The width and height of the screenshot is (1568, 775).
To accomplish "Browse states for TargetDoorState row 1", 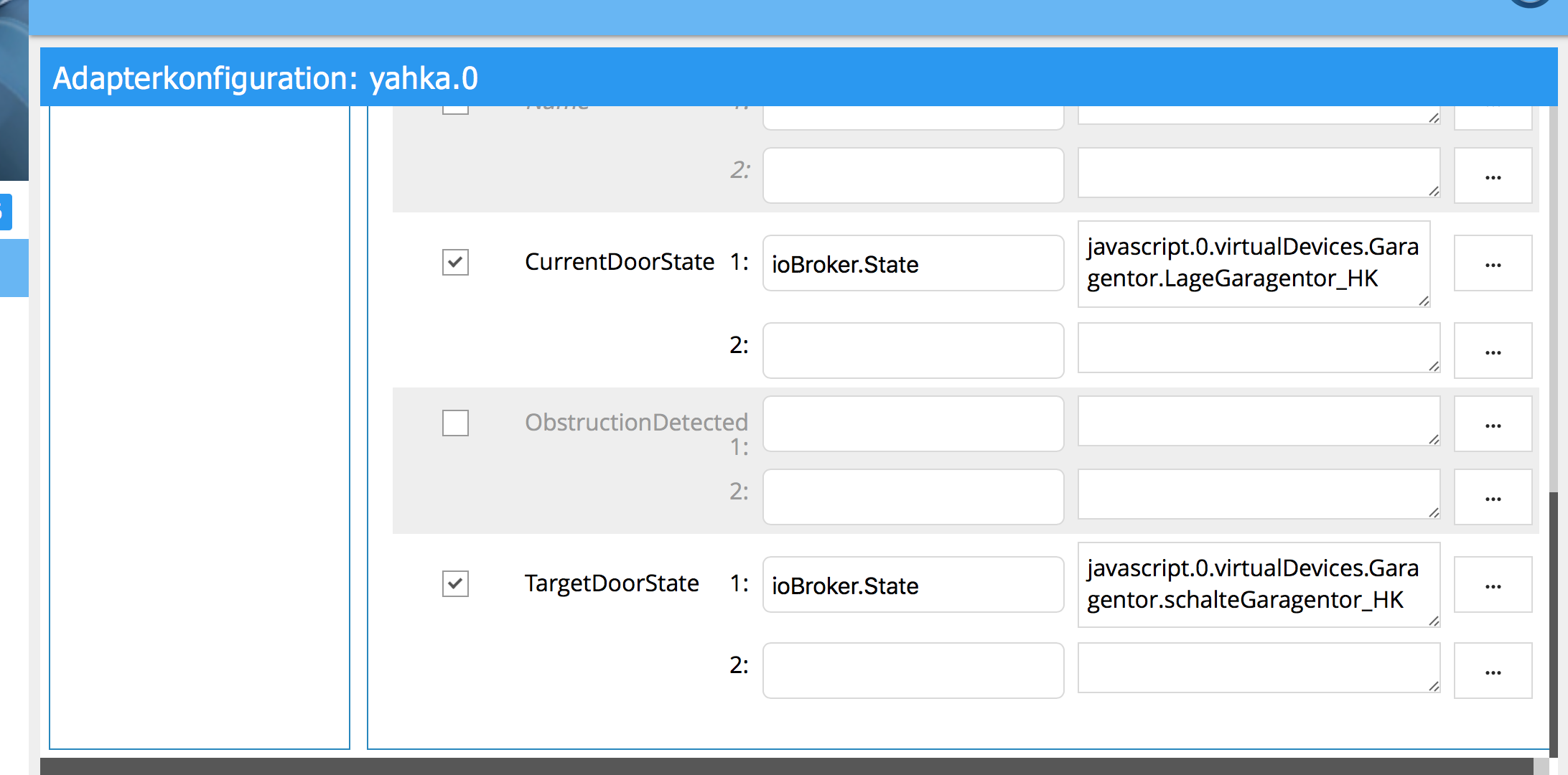I will (x=1493, y=585).
